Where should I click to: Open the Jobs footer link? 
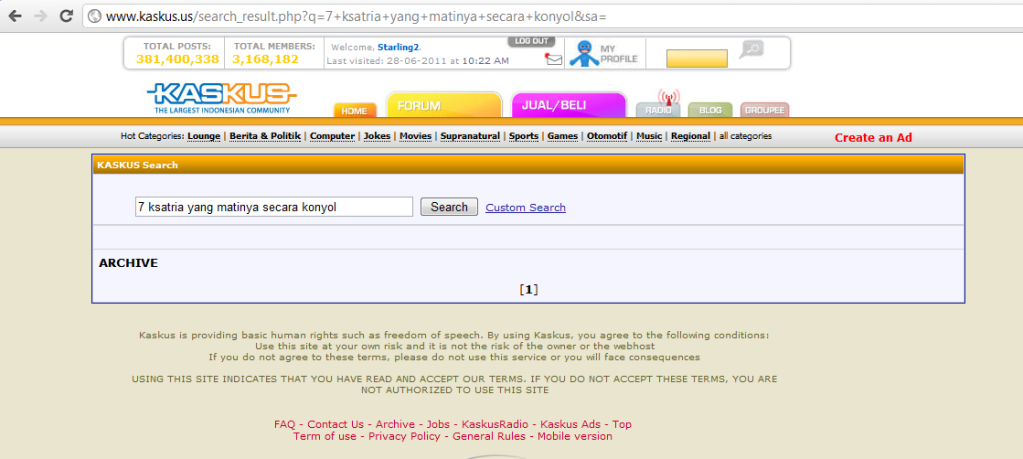pos(438,424)
